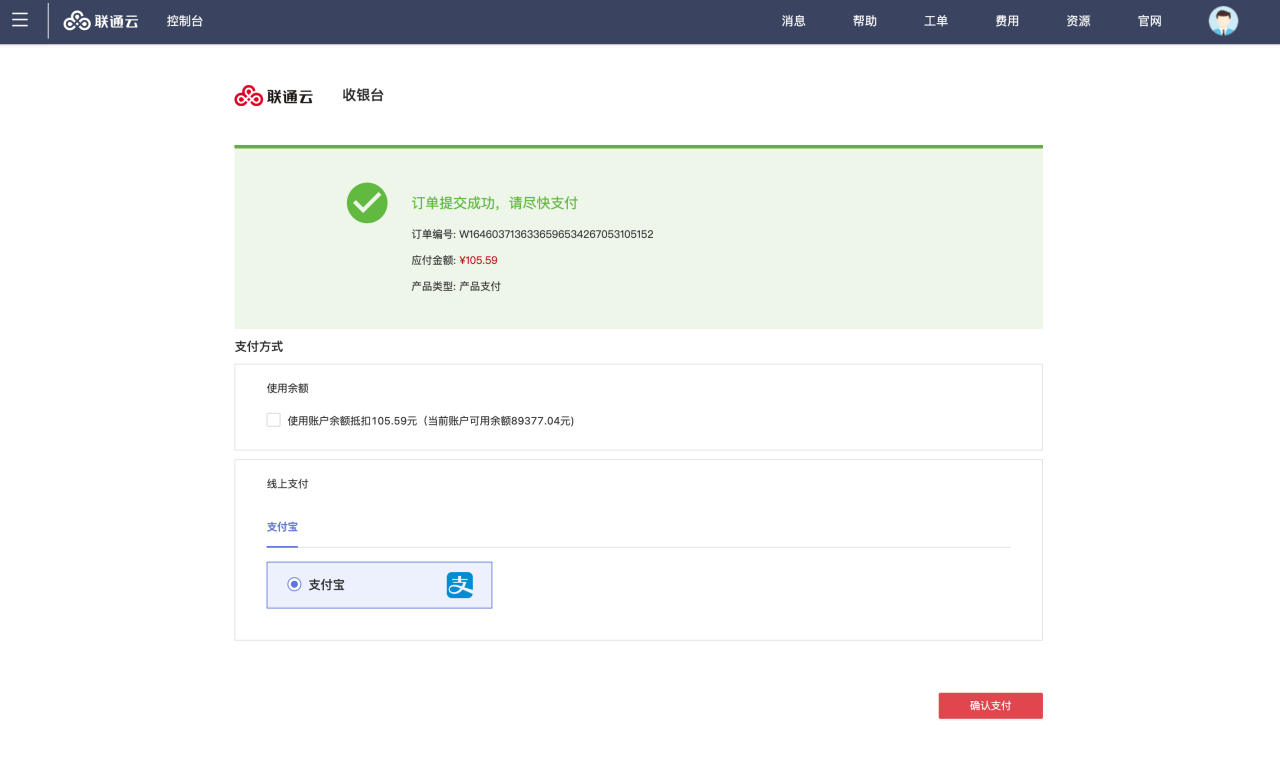Go to 帮助 in the top navigation

click(x=864, y=21)
